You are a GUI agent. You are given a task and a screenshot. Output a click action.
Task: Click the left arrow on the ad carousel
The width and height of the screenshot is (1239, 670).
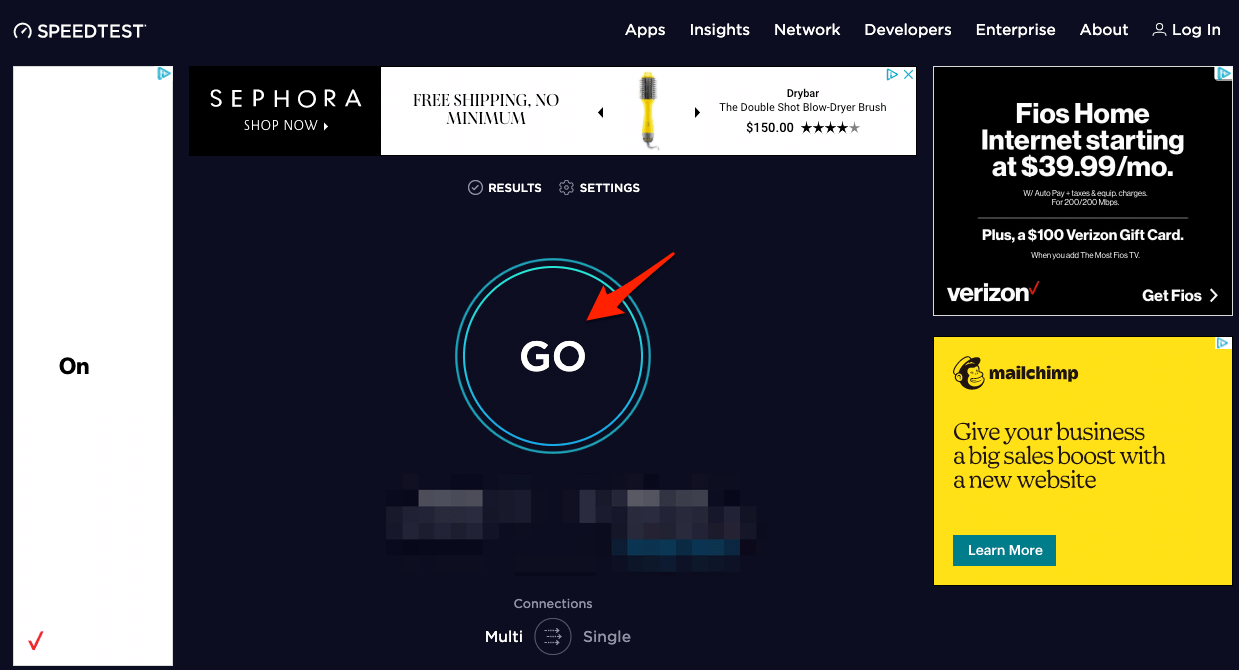click(x=601, y=112)
